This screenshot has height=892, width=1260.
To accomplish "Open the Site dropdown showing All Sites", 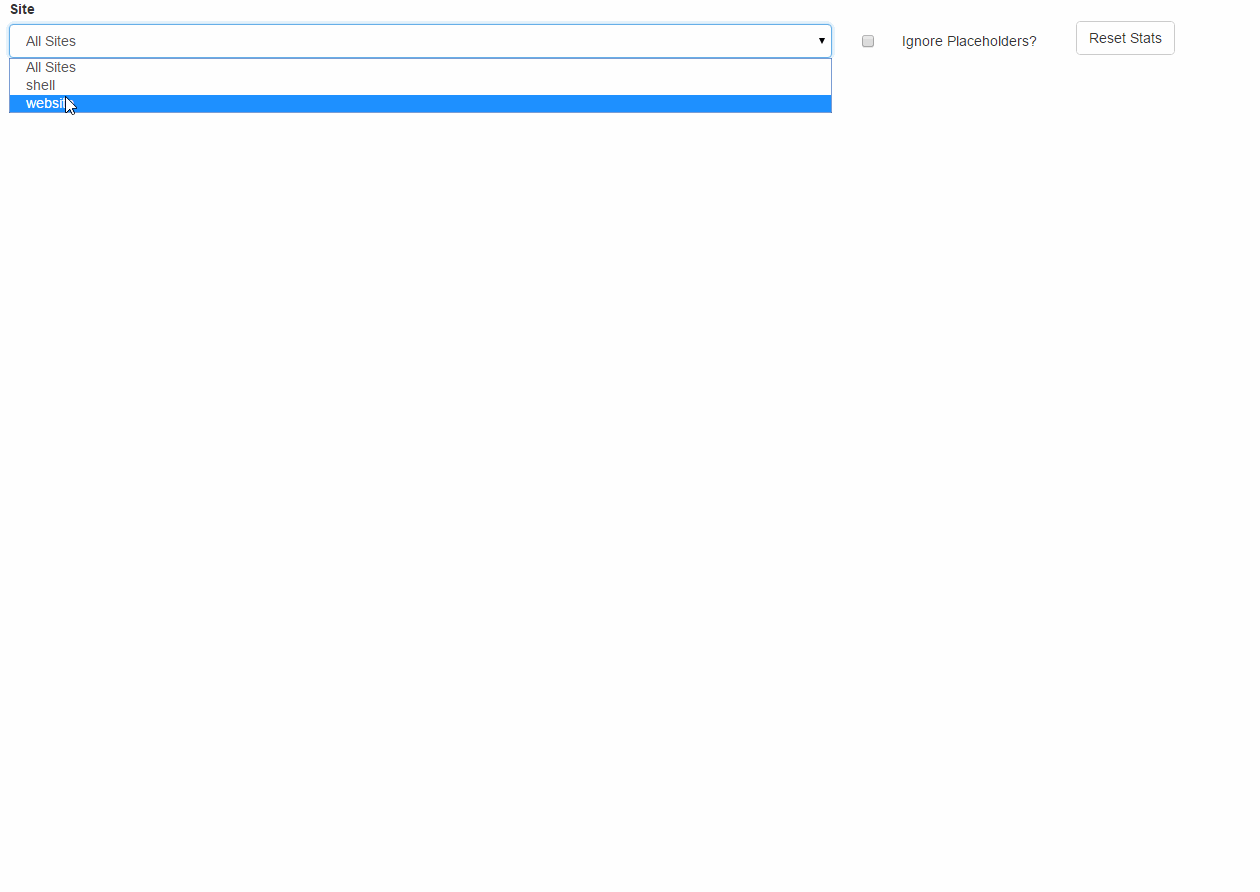I will (420, 41).
